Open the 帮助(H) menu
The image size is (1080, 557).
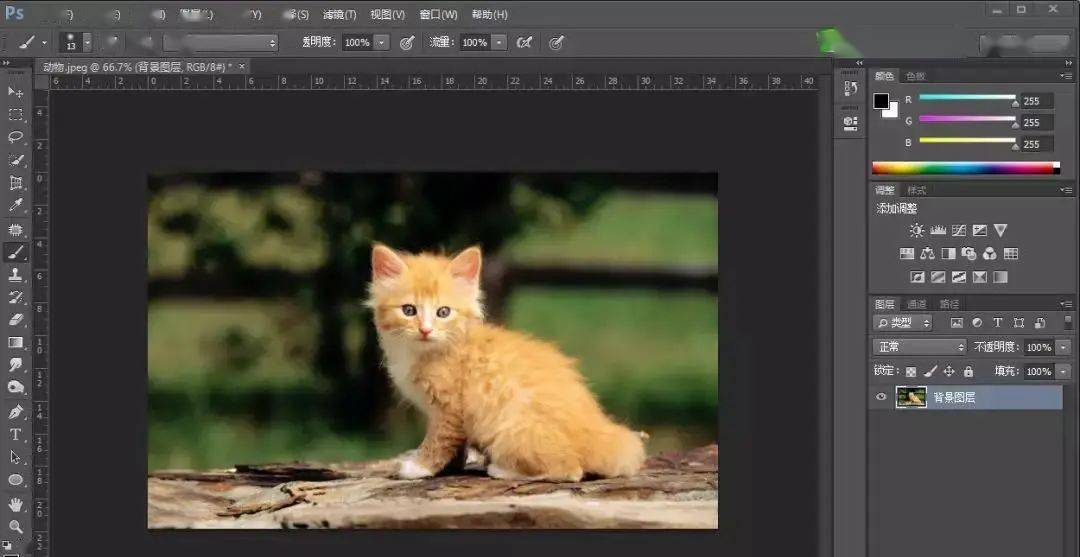point(490,14)
